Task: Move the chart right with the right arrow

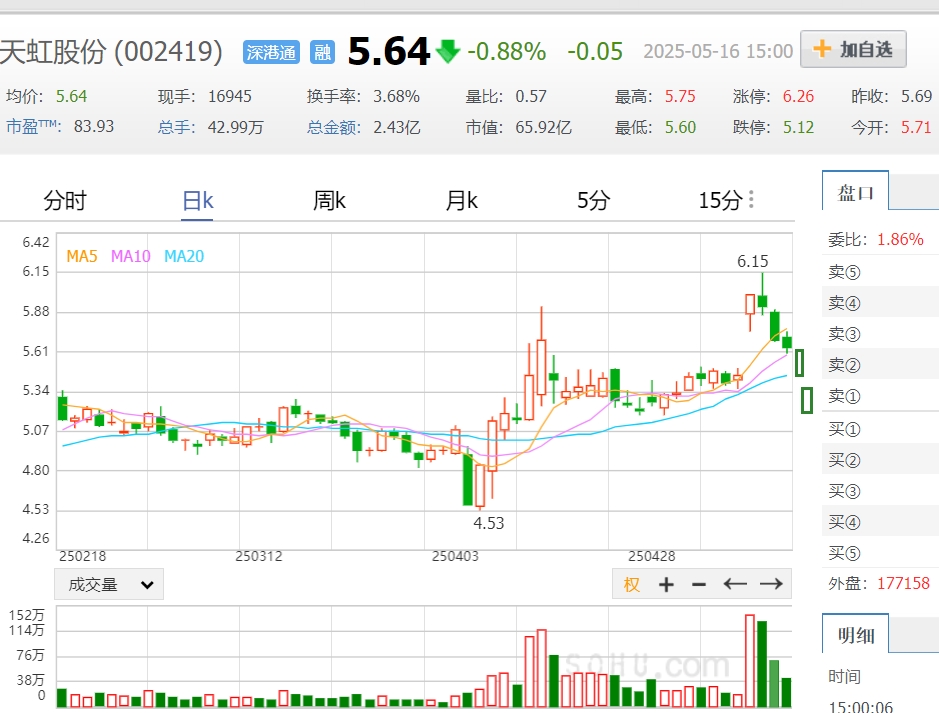Action: (771, 584)
